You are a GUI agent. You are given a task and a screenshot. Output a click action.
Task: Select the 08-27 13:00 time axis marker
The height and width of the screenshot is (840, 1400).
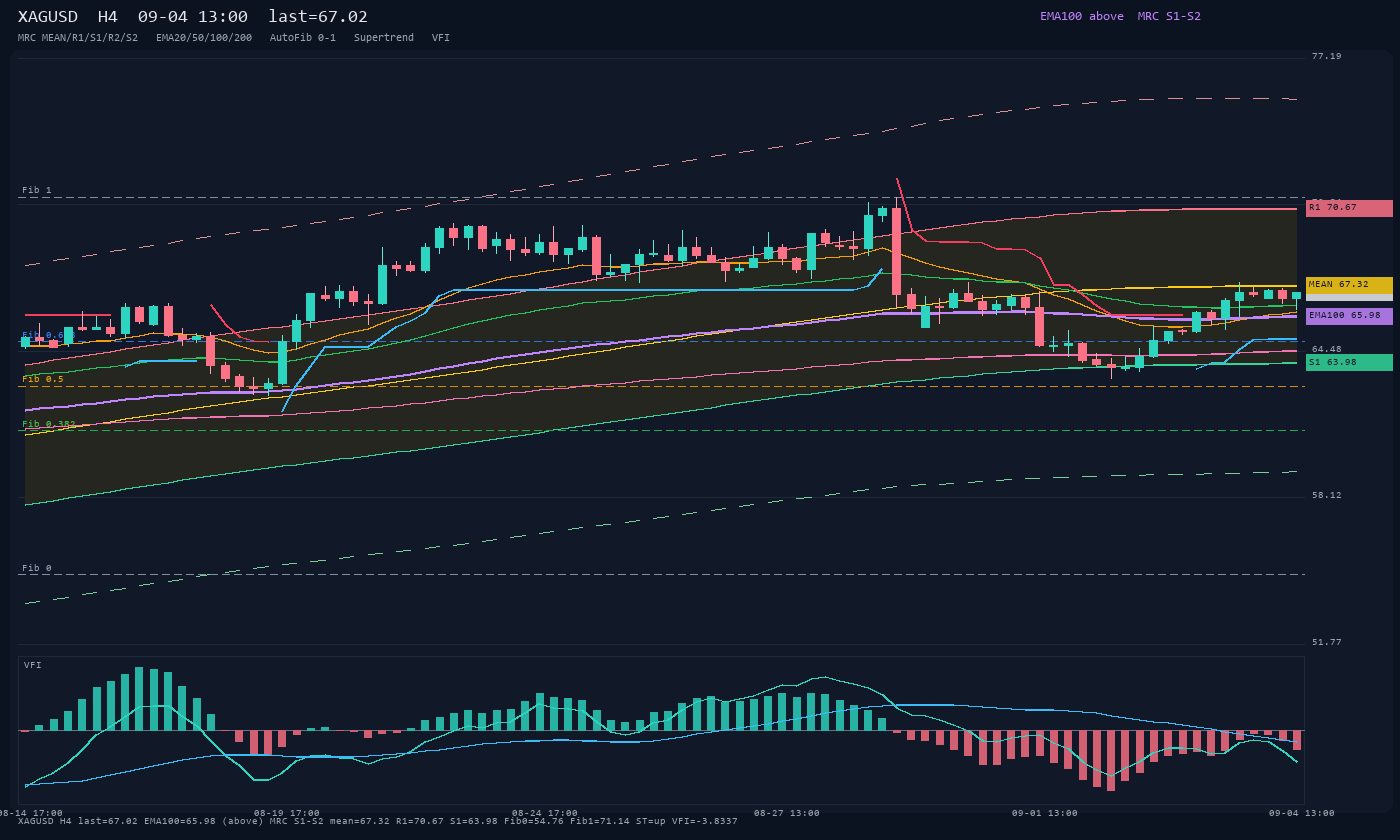click(x=787, y=813)
